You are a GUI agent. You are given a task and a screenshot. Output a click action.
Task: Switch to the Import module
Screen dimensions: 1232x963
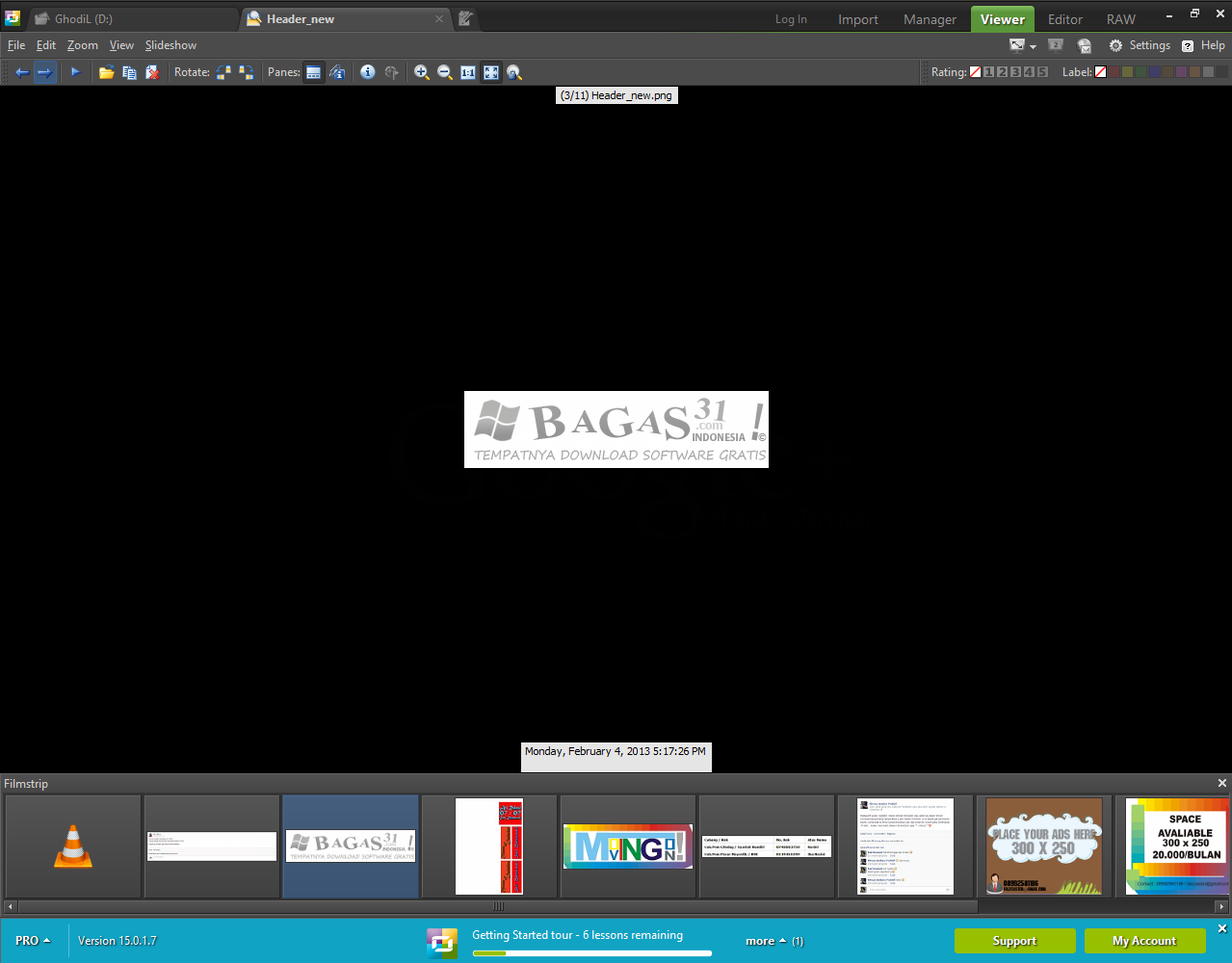(x=857, y=19)
